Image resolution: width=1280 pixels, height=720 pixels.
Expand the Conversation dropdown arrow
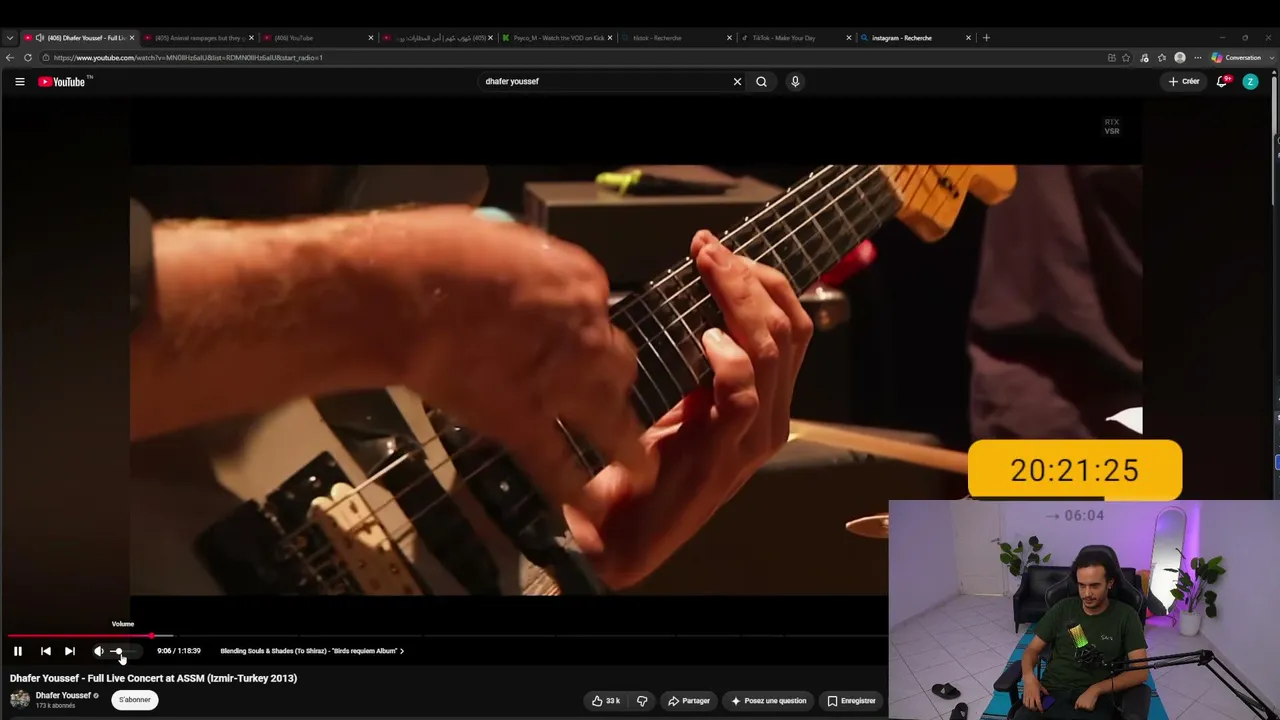click(x=1271, y=58)
